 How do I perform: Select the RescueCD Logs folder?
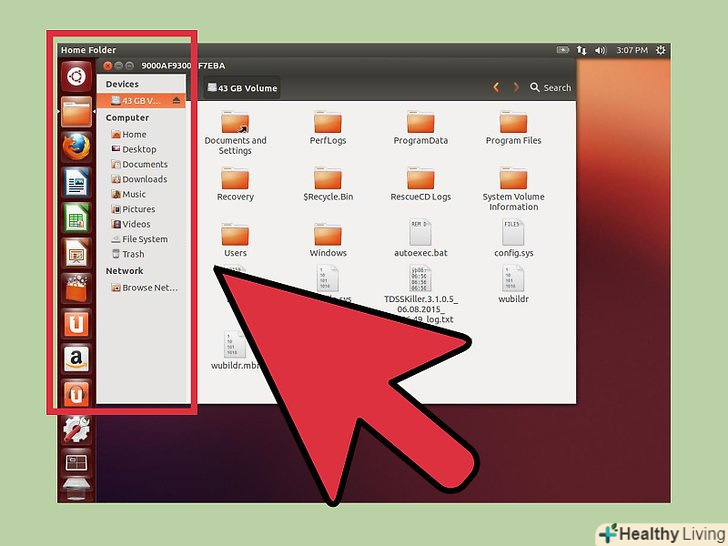click(x=421, y=184)
